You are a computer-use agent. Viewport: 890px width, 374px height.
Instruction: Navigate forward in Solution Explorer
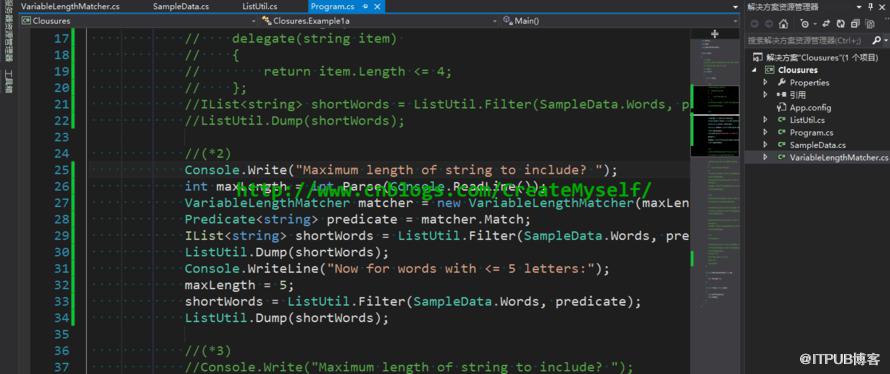point(769,24)
